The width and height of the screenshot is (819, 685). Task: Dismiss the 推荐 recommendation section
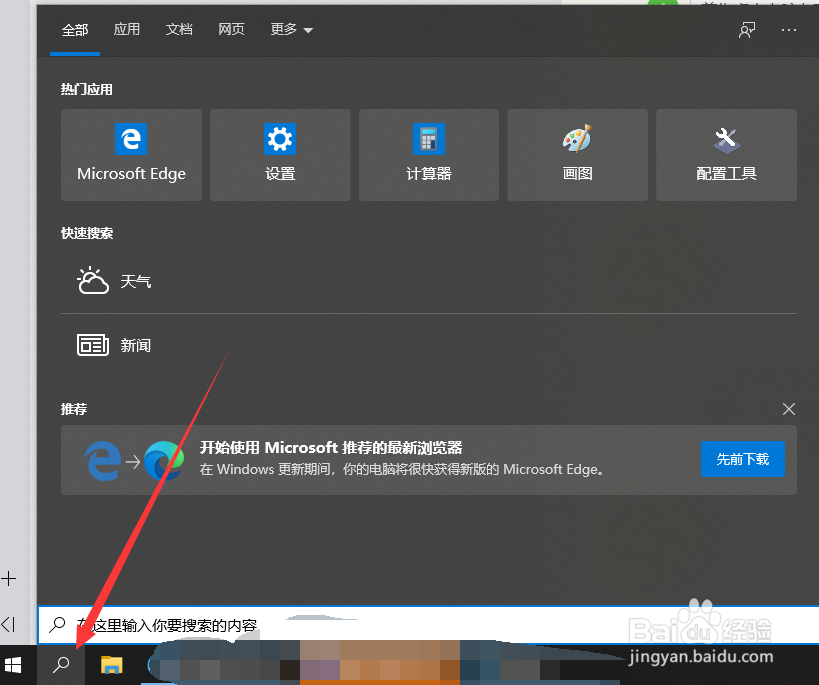(789, 409)
